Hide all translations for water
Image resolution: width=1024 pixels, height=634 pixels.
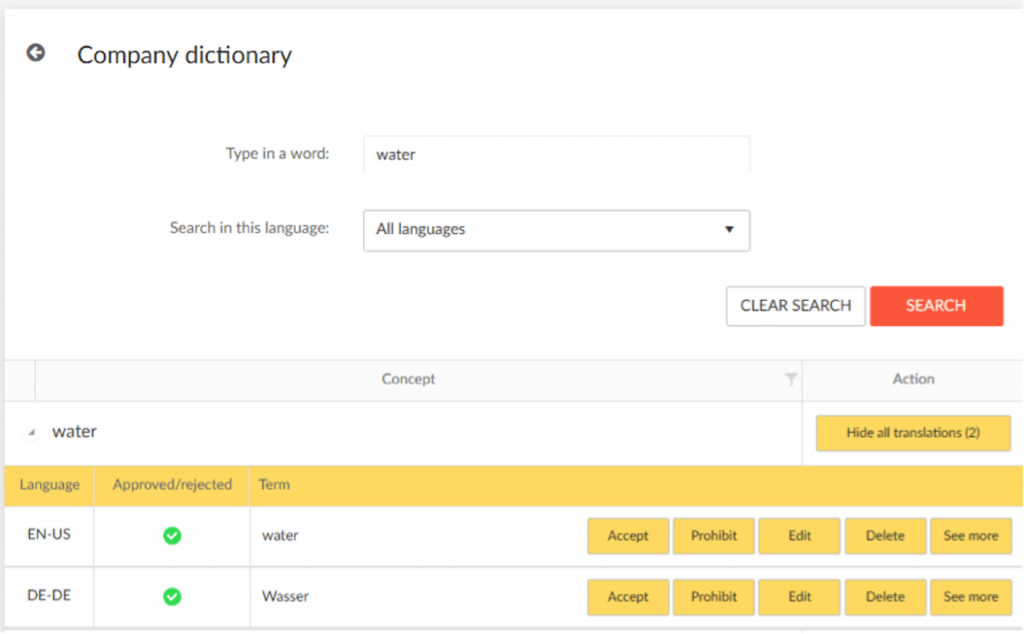pos(913,433)
